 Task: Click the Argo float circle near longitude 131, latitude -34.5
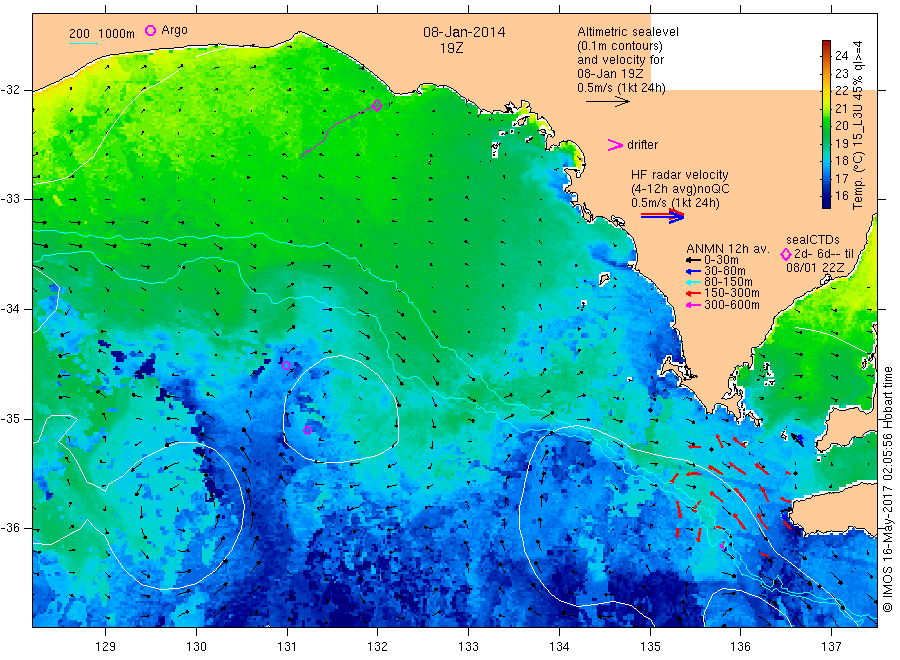pyautogui.click(x=286, y=366)
